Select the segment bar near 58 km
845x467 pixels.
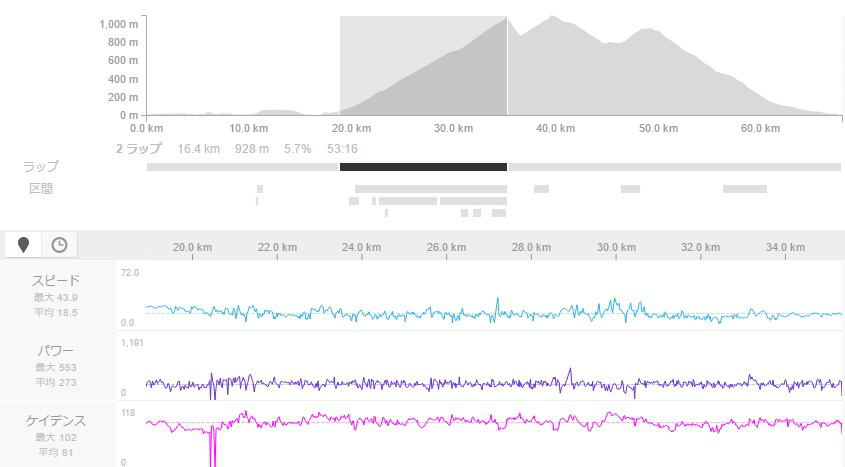(745, 189)
